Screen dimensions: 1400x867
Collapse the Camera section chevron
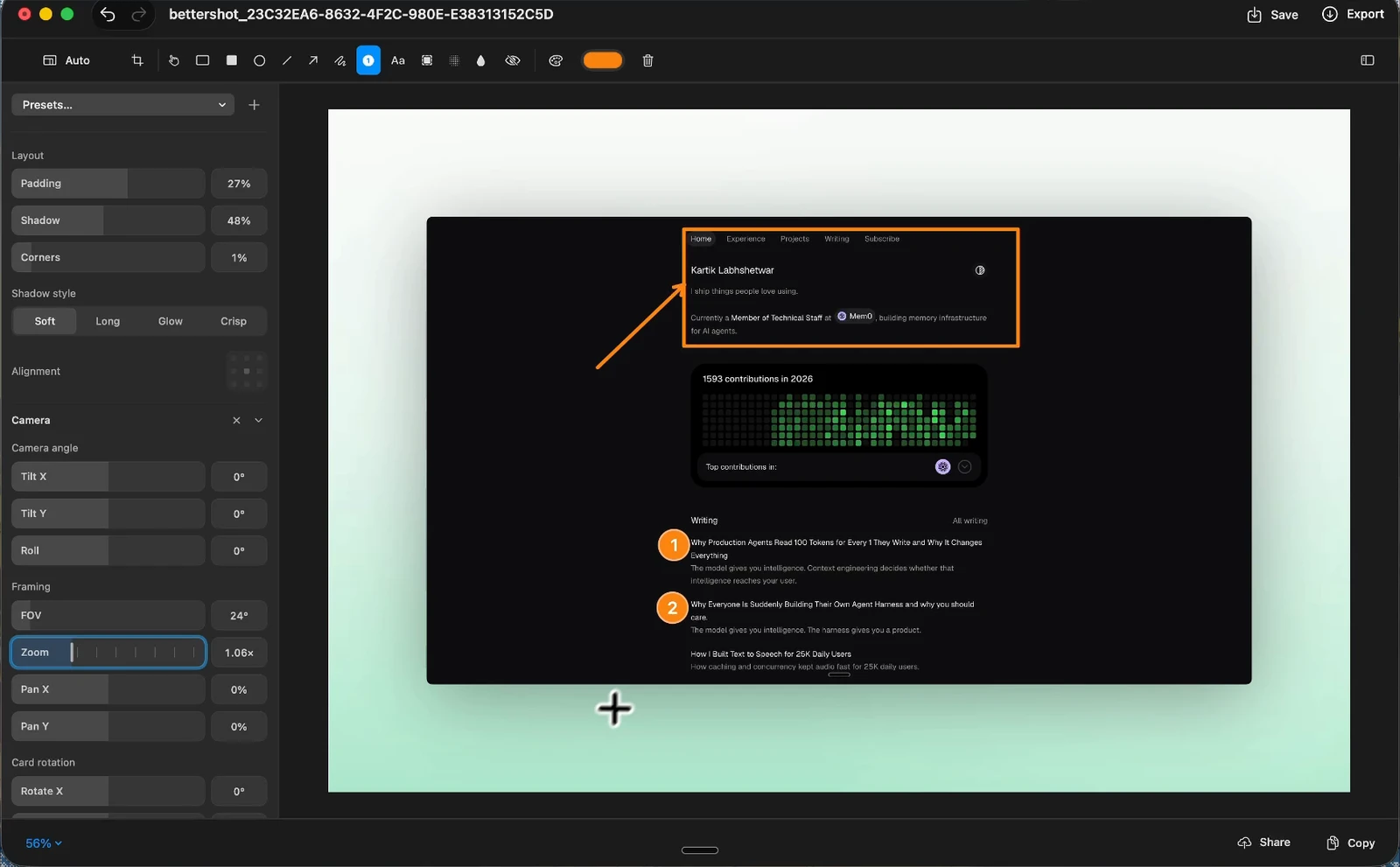coord(259,420)
